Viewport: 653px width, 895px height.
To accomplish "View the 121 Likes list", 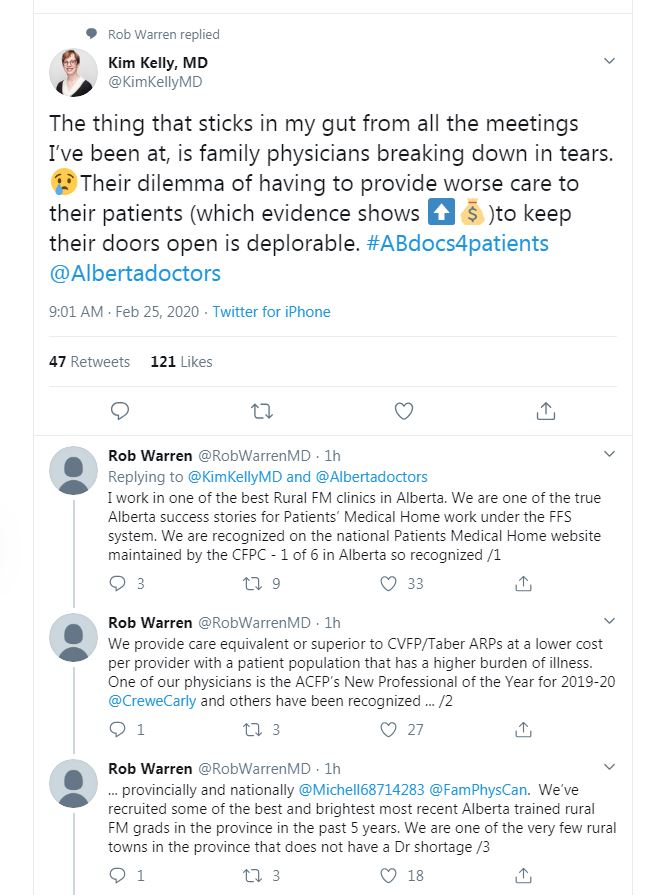I will pos(181,362).
